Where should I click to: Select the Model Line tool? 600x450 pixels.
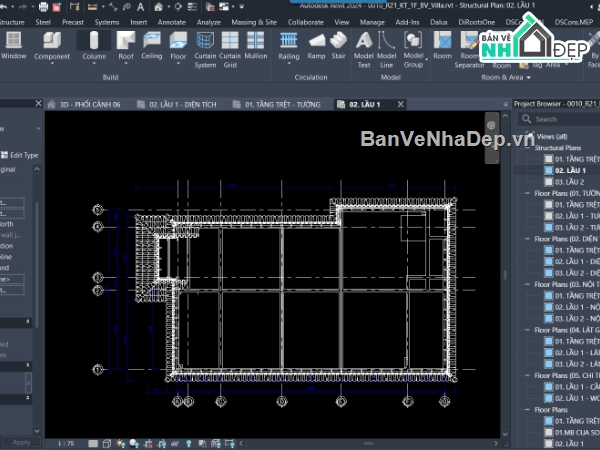click(x=386, y=50)
